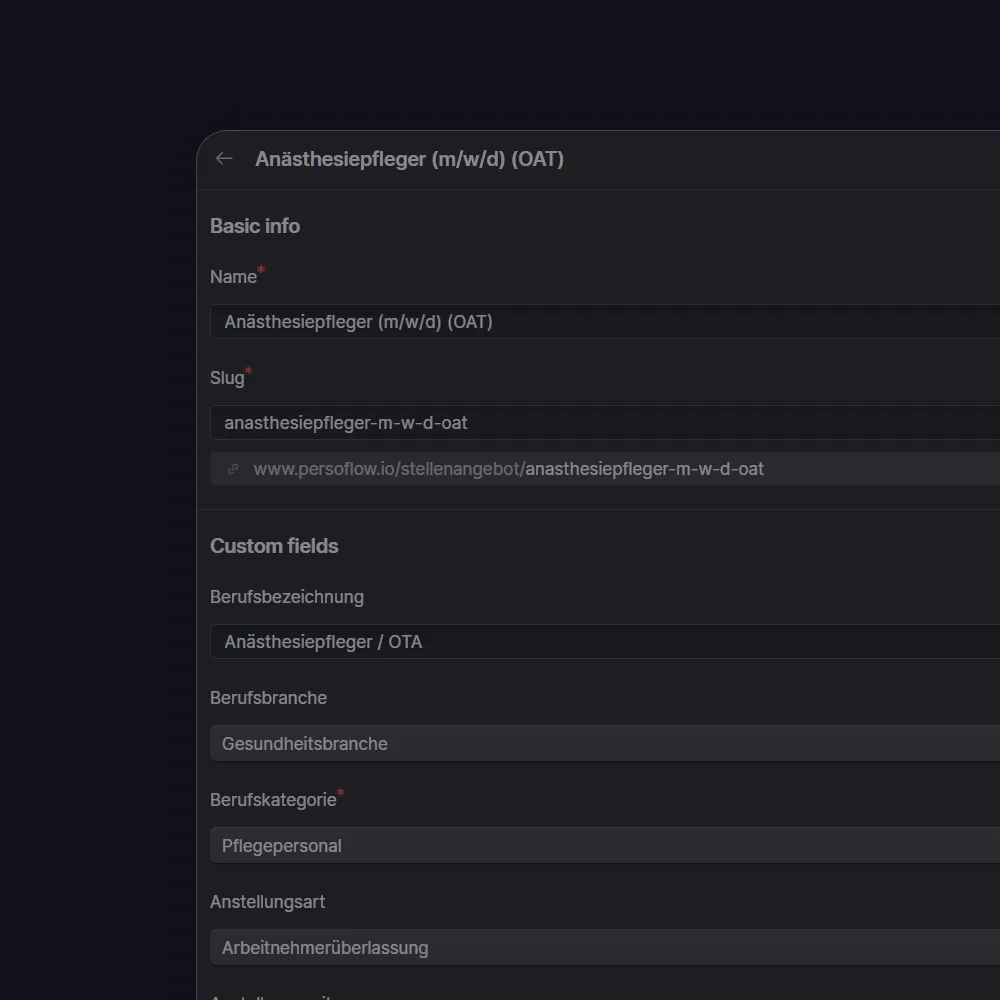Click the link icon beside the URL

tap(233, 469)
